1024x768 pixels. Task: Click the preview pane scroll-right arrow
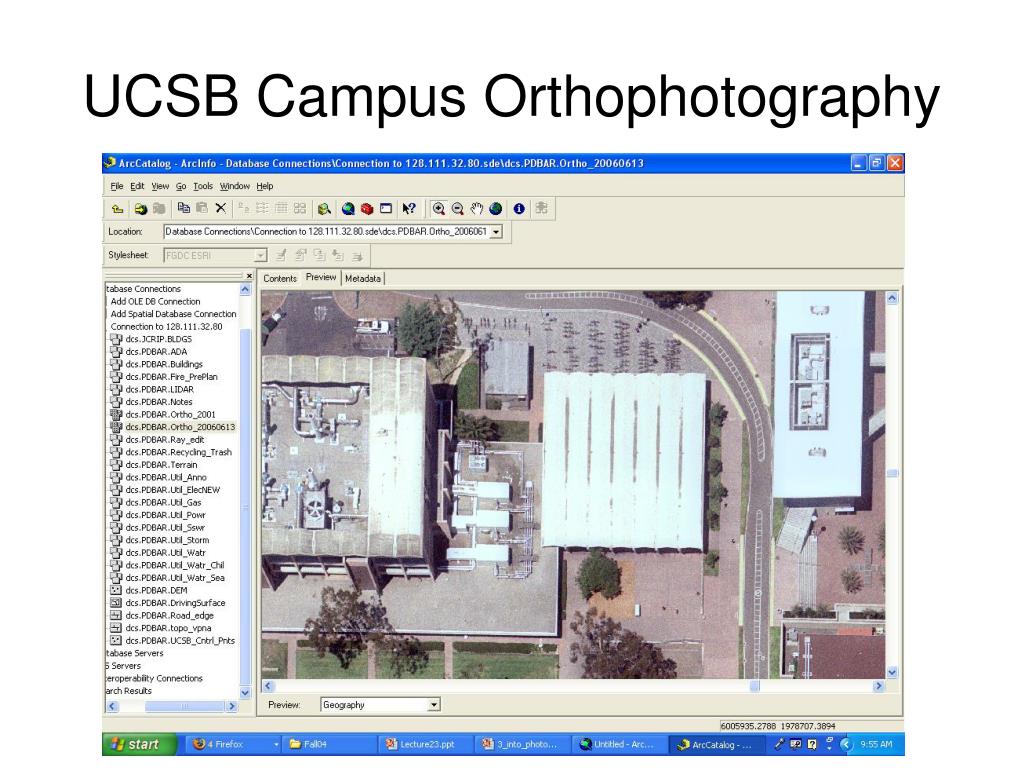coord(879,686)
